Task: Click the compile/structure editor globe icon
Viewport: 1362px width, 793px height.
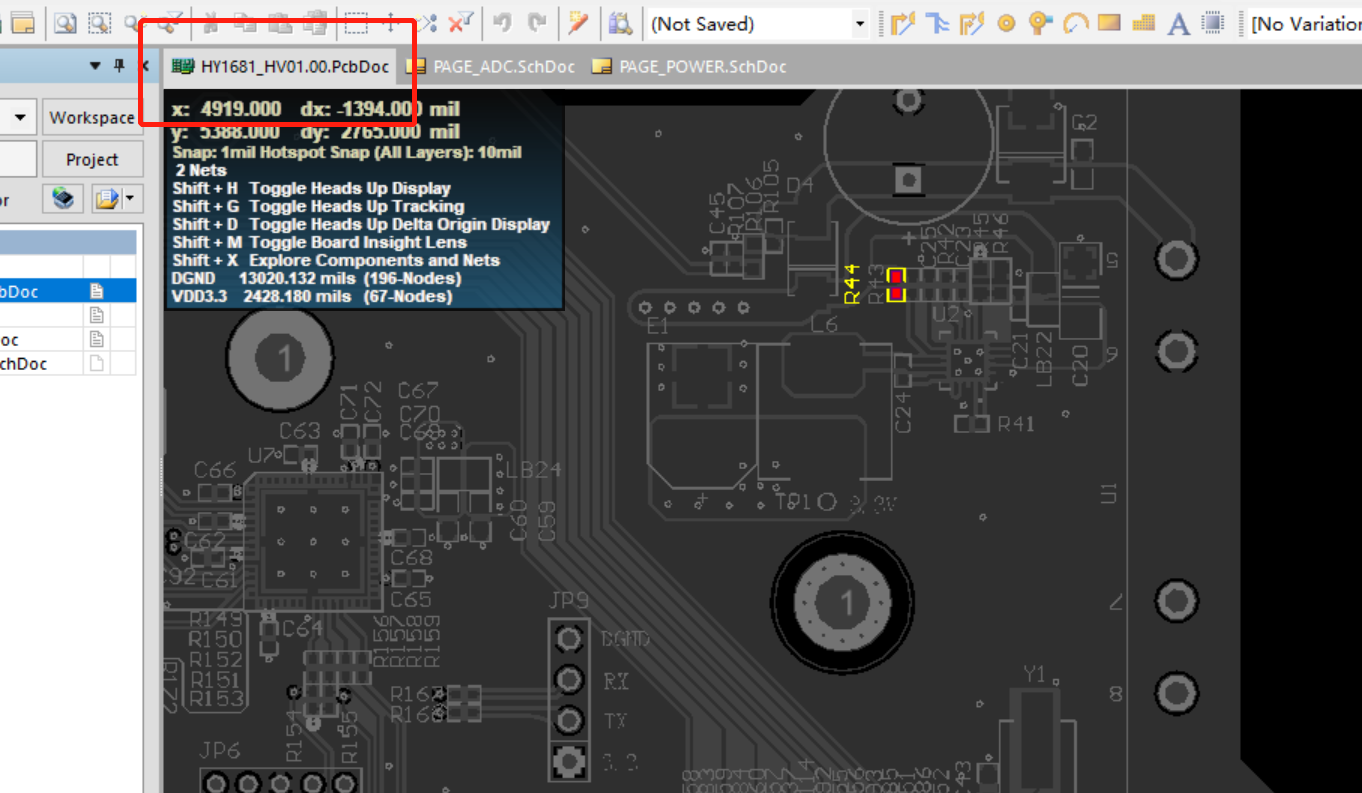Action: 64,198
